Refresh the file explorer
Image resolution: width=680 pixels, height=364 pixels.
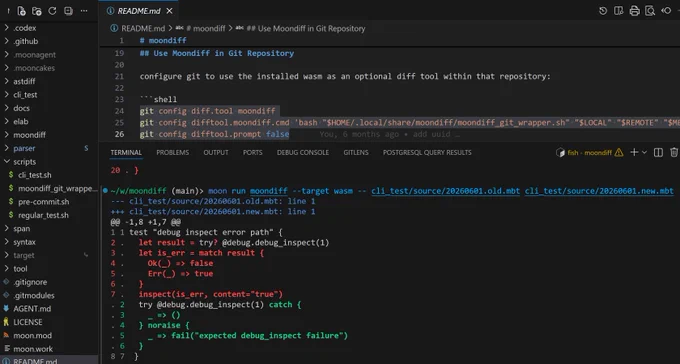click(x=52, y=11)
